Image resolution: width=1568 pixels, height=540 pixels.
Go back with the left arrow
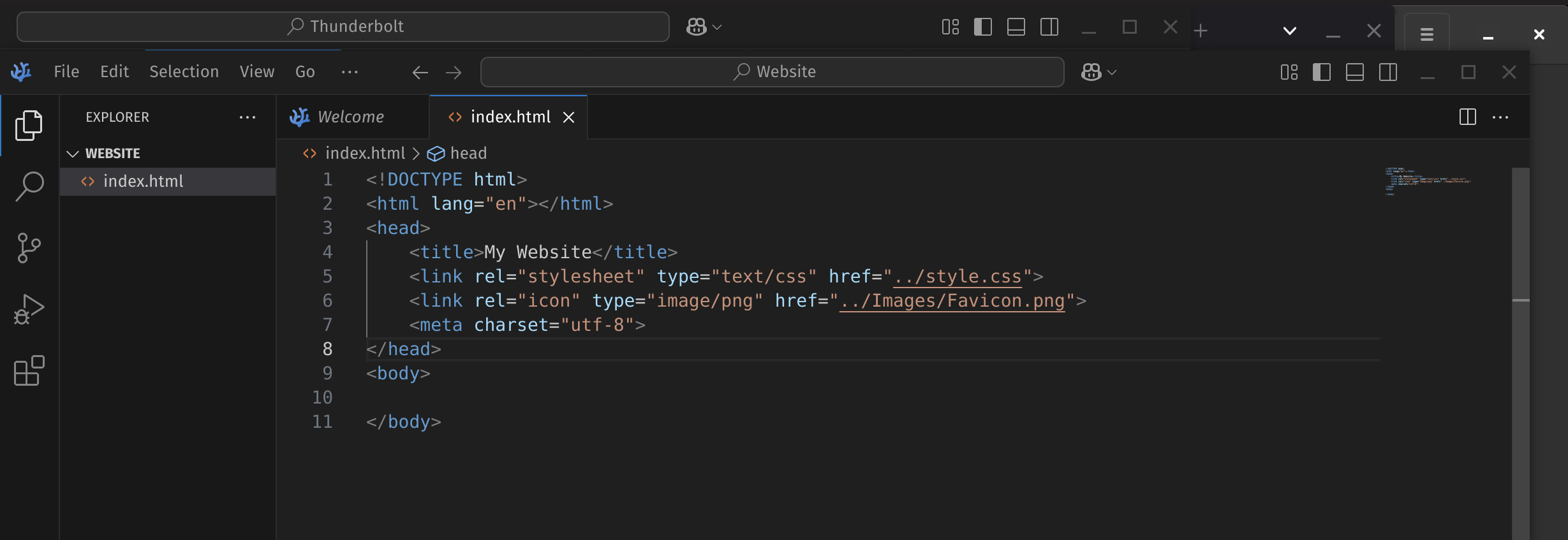[x=420, y=73]
